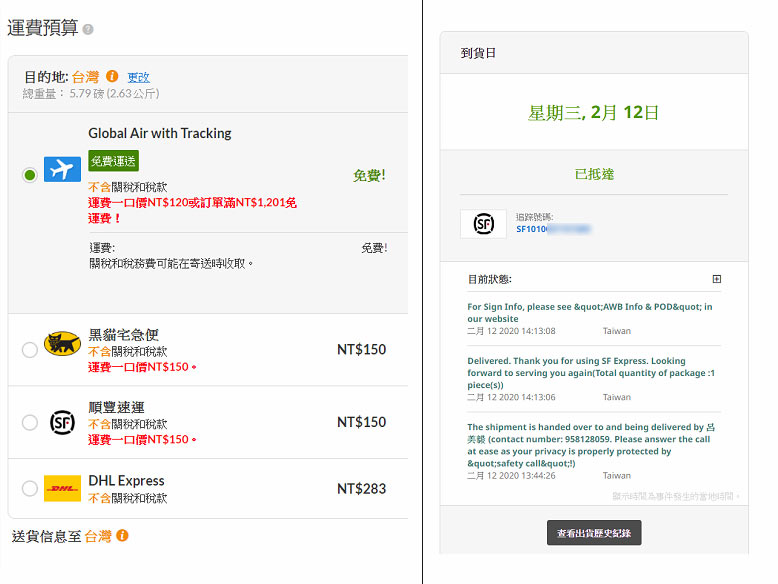Open the SF1010 tracking number link
Image resolution: width=778 pixels, height=584 pixels.
[x=553, y=229]
